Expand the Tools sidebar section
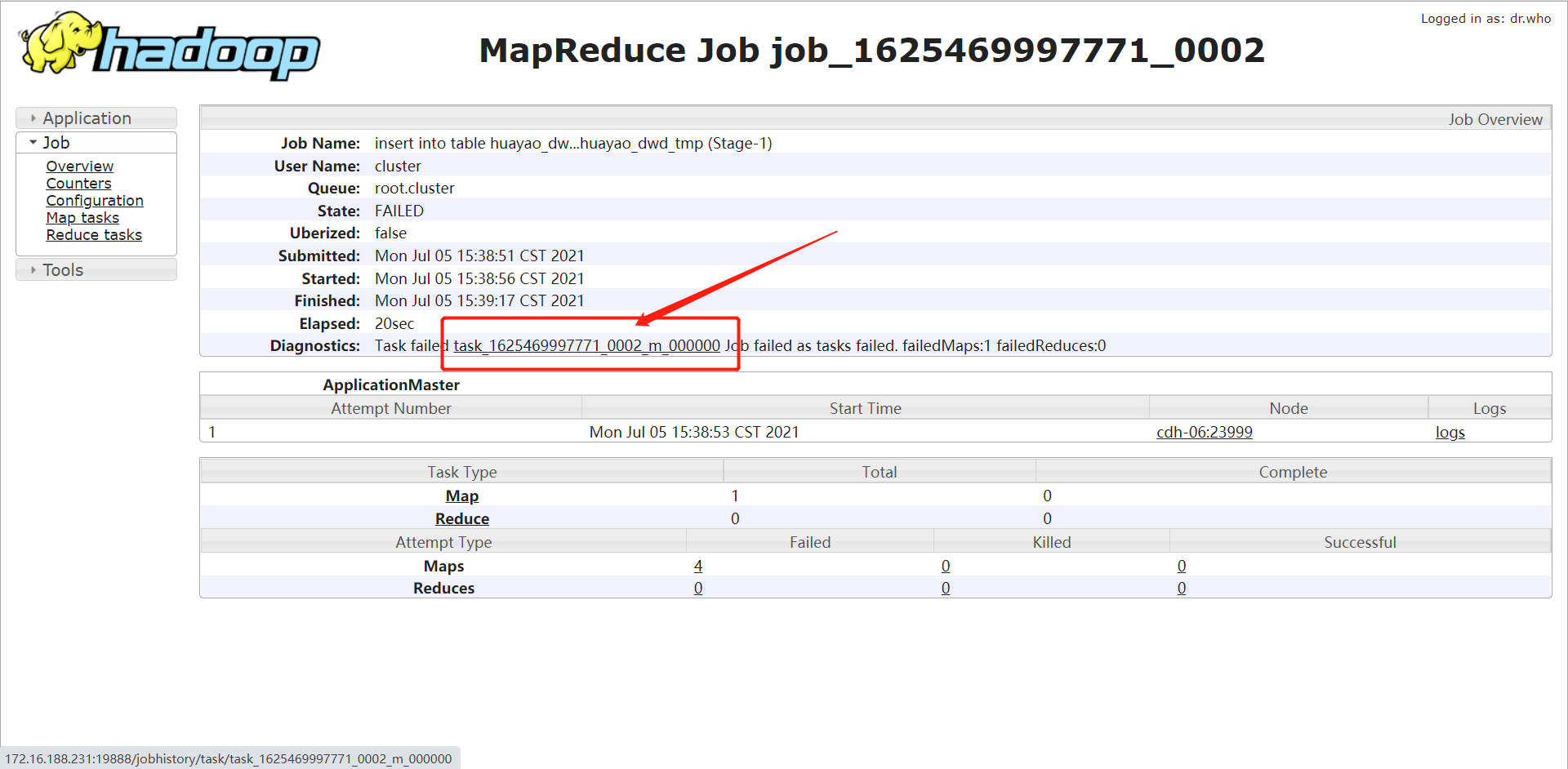Screen dimensions: 1568x769 [63, 269]
